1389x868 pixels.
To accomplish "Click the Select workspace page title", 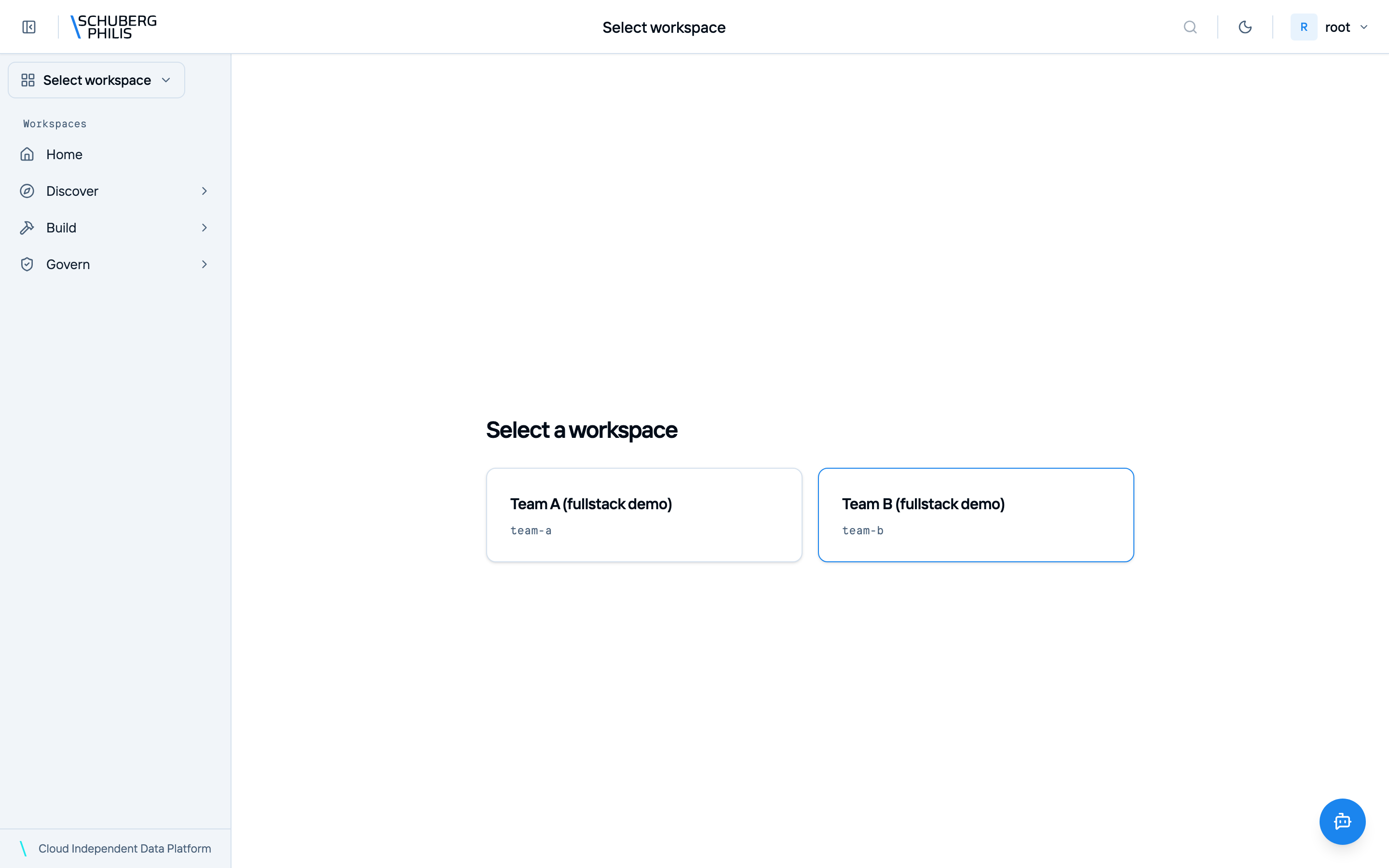I will 664,27.
